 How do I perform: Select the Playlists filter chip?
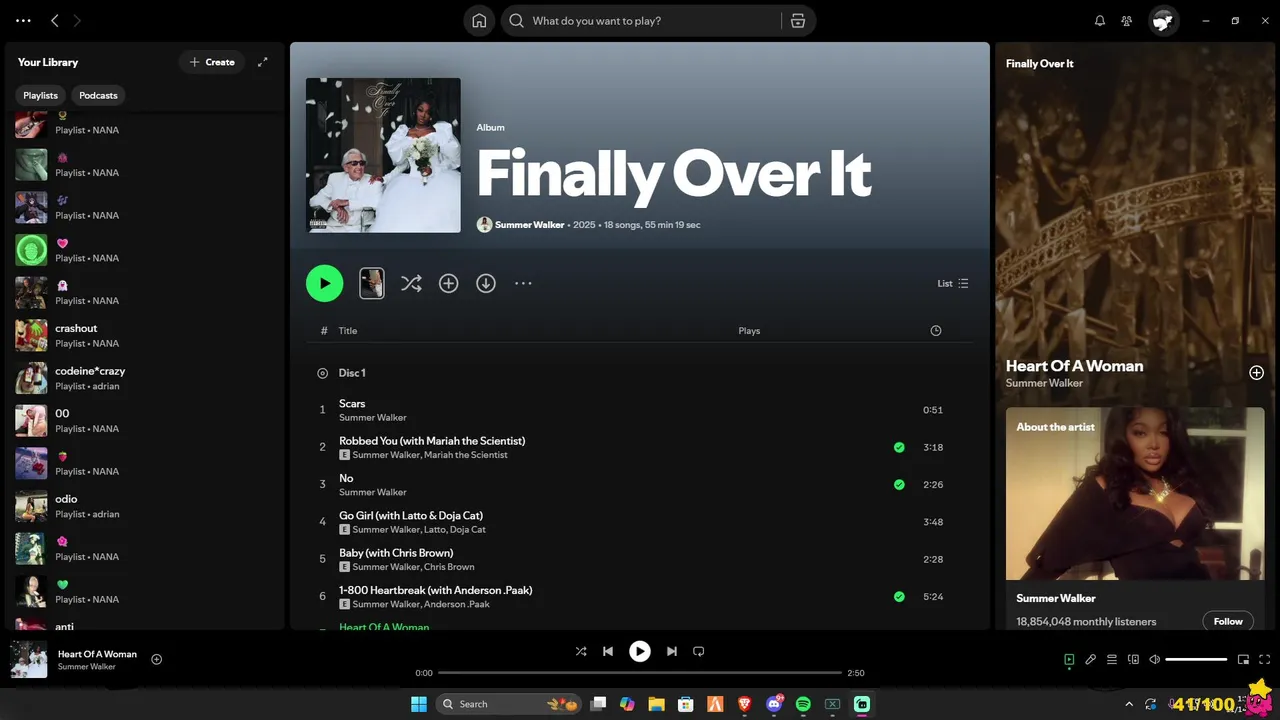[x=41, y=95]
